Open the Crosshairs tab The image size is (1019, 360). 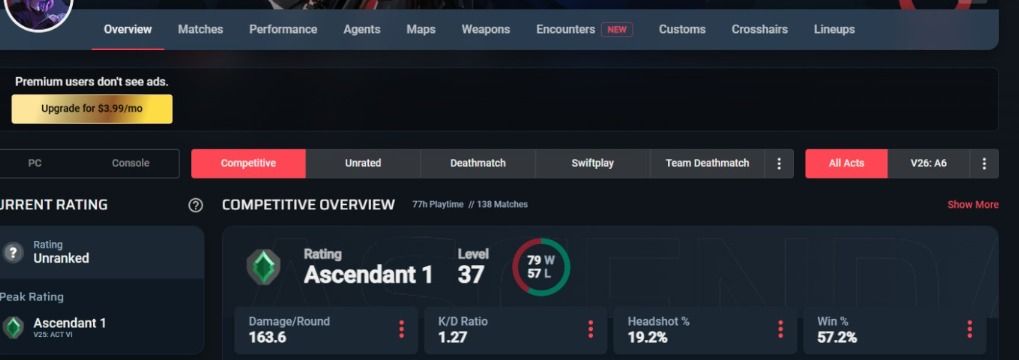tap(759, 29)
